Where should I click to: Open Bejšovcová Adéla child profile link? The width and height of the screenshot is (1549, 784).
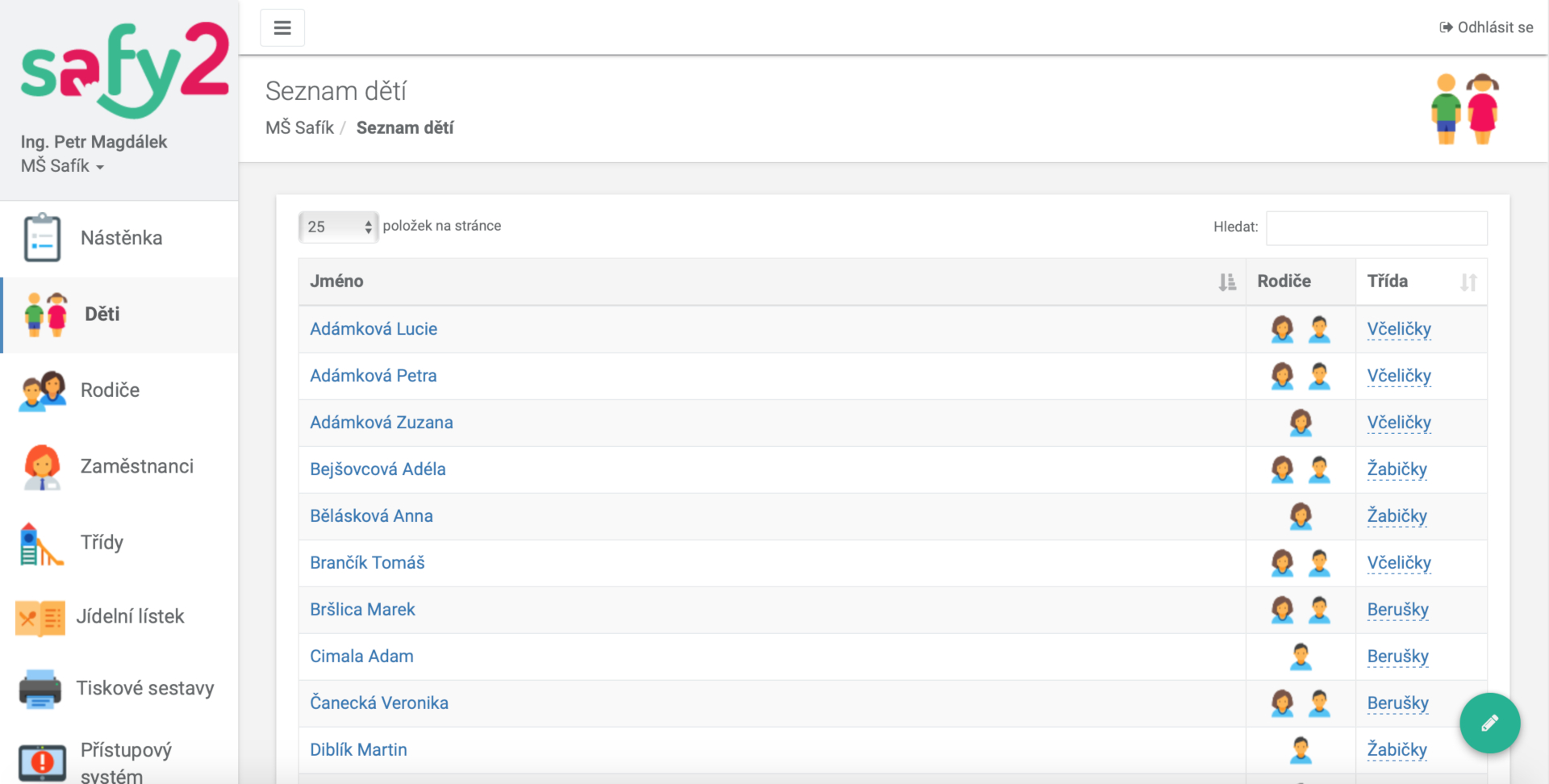pyautogui.click(x=378, y=469)
